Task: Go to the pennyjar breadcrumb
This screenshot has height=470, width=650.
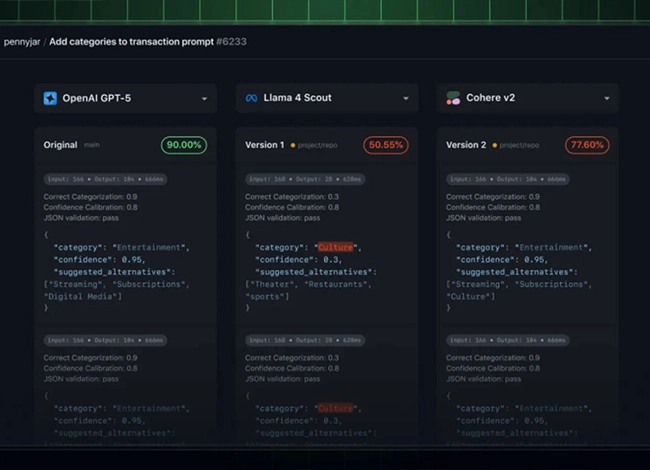Action: click(22, 42)
